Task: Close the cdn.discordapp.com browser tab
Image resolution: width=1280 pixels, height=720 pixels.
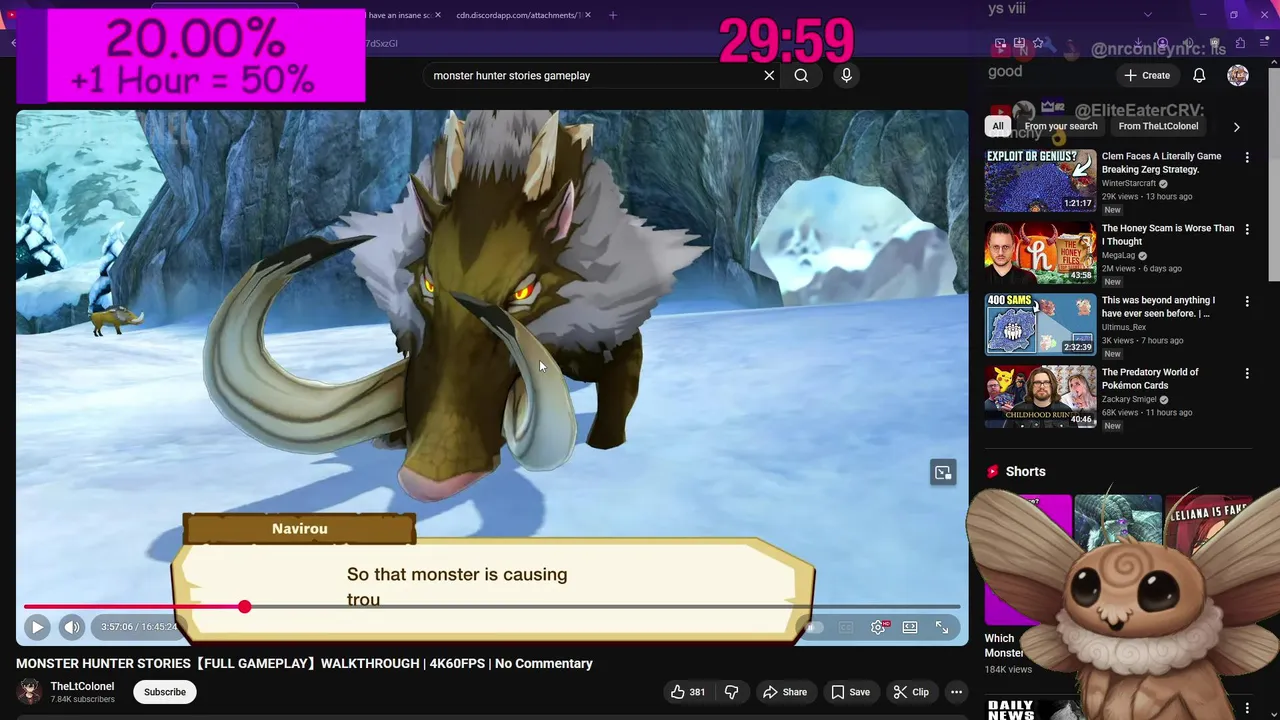Action: coord(588,15)
